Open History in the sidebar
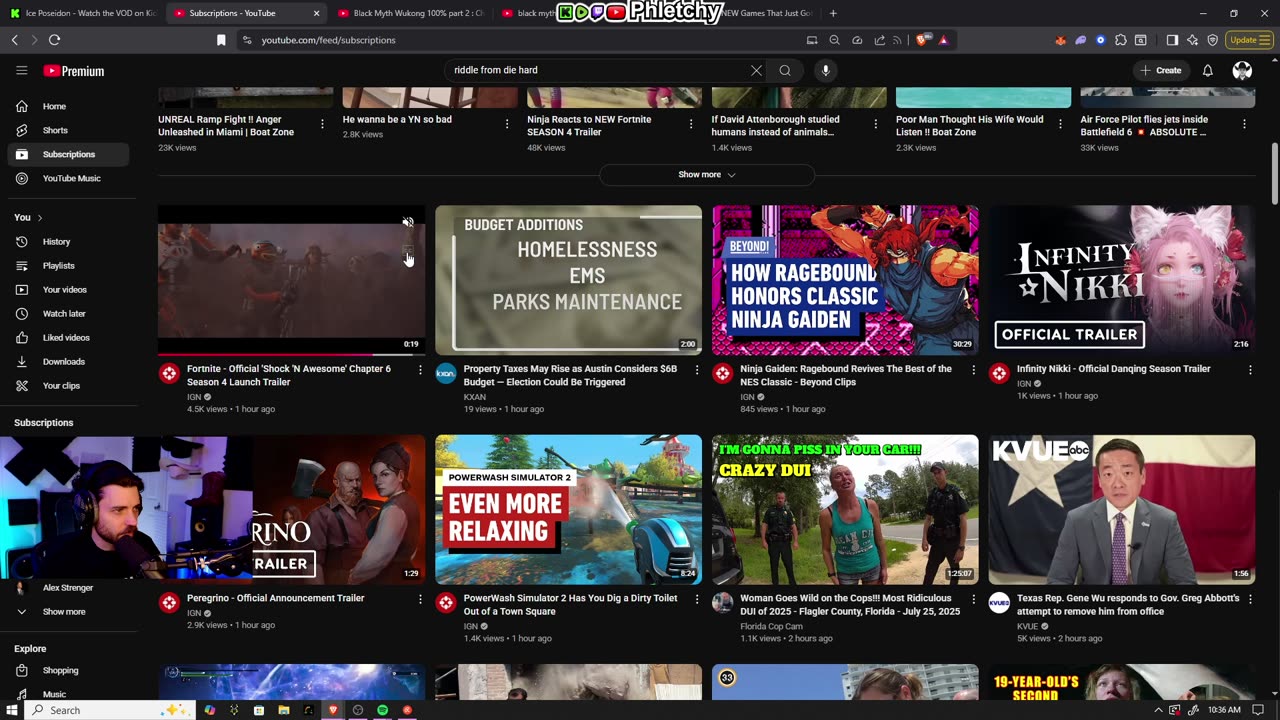The width and height of the screenshot is (1280, 720). (x=68, y=242)
